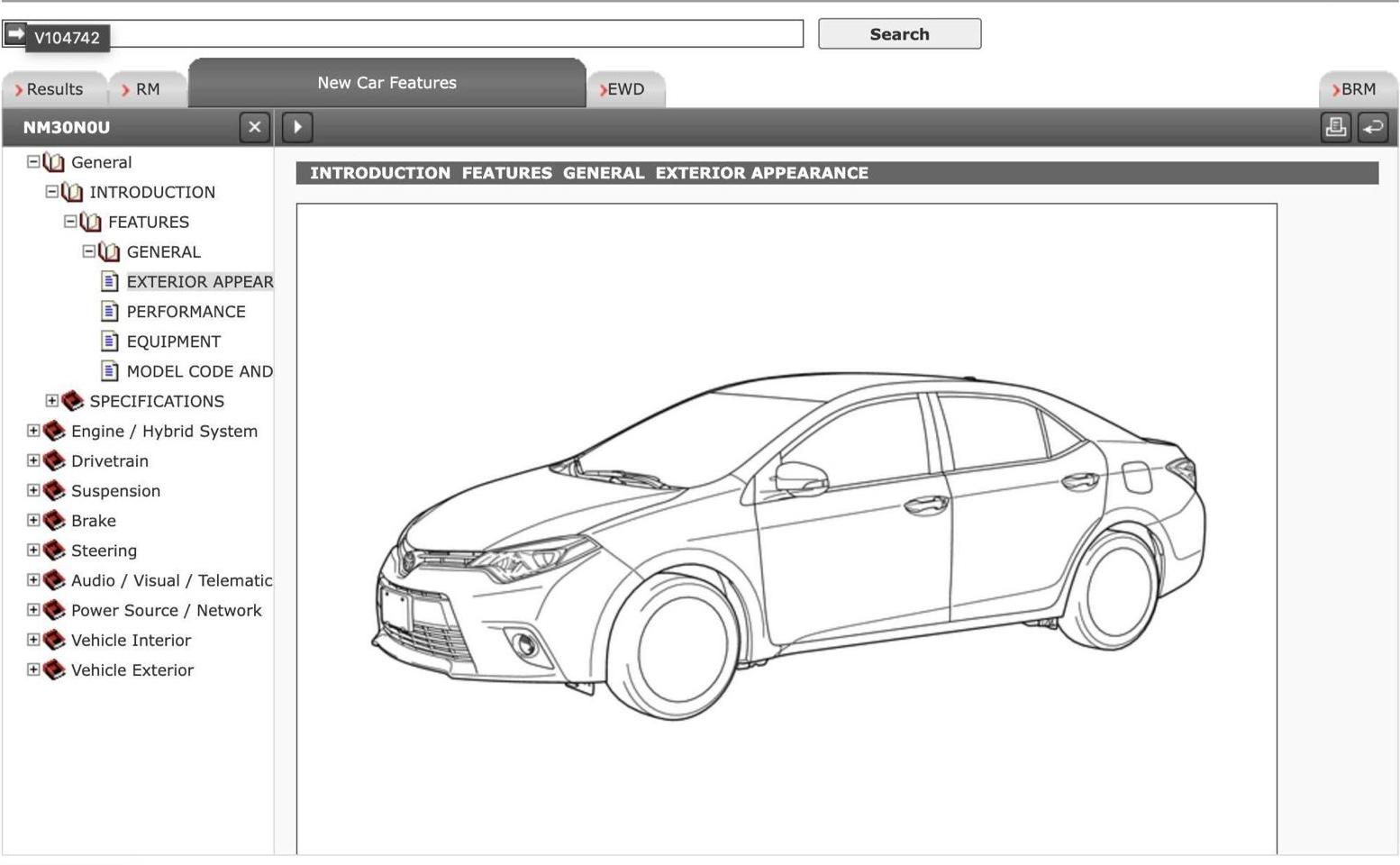
Task: Click the car line-drawing illustration
Action: (789, 545)
